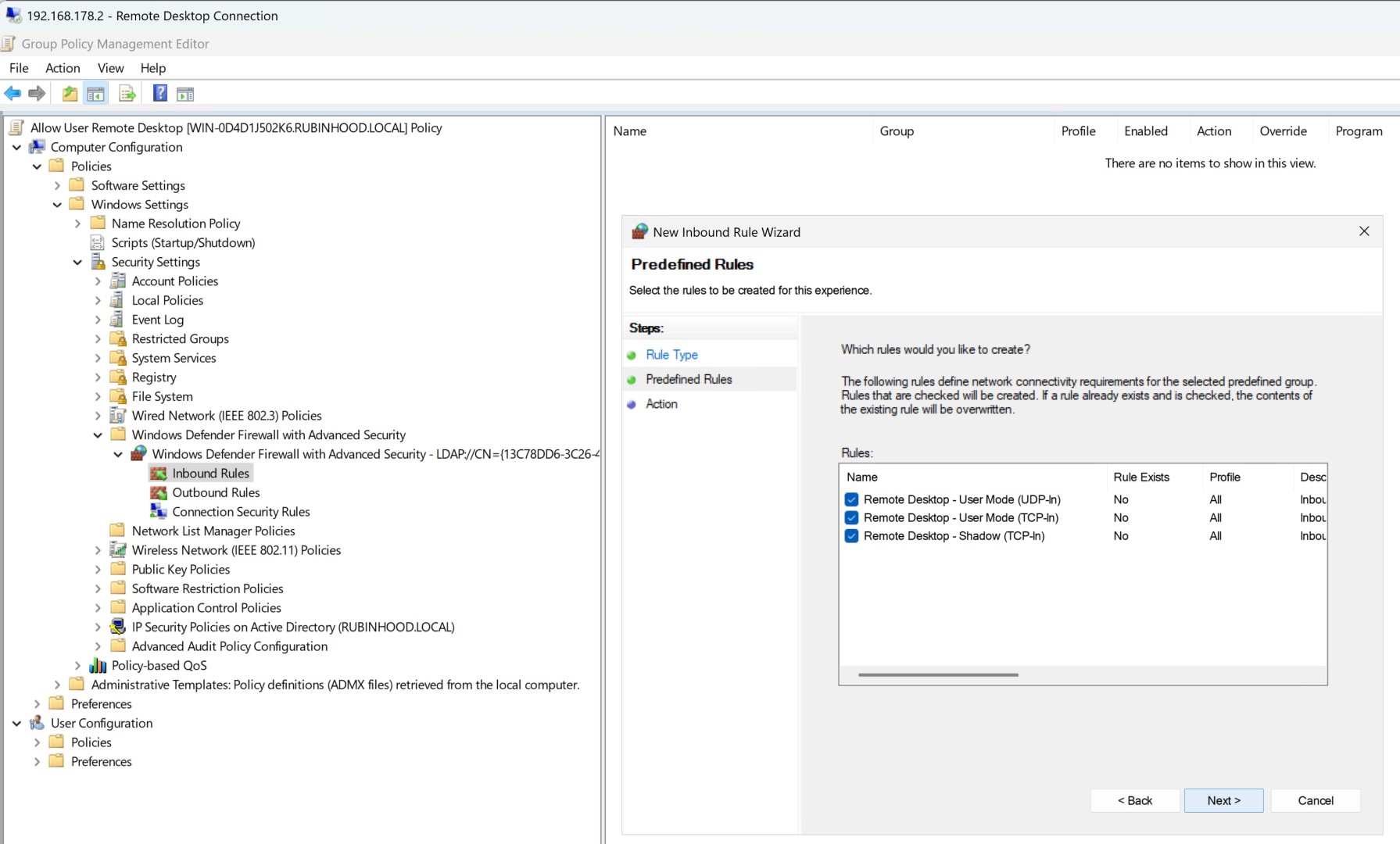Expand the Public Key Policies node
Image resolution: width=1400 pixels, height=844 pixels.
point(98,570)
